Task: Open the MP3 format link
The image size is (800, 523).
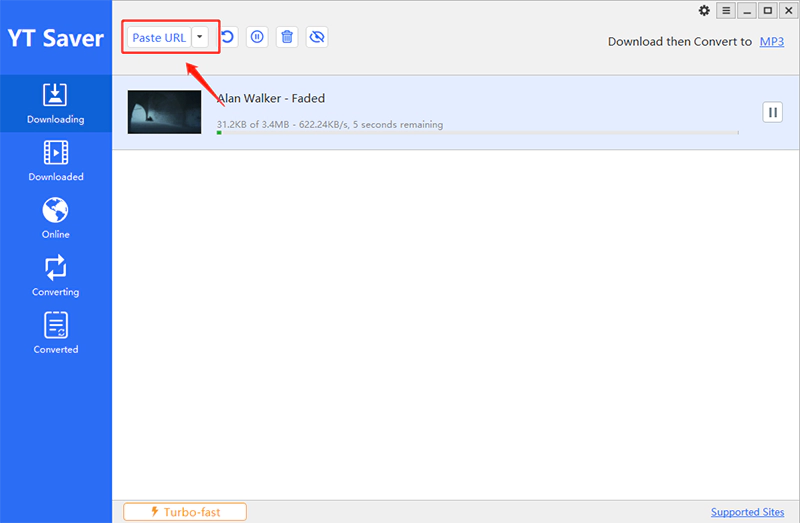Action: click(x=771, y=41)
